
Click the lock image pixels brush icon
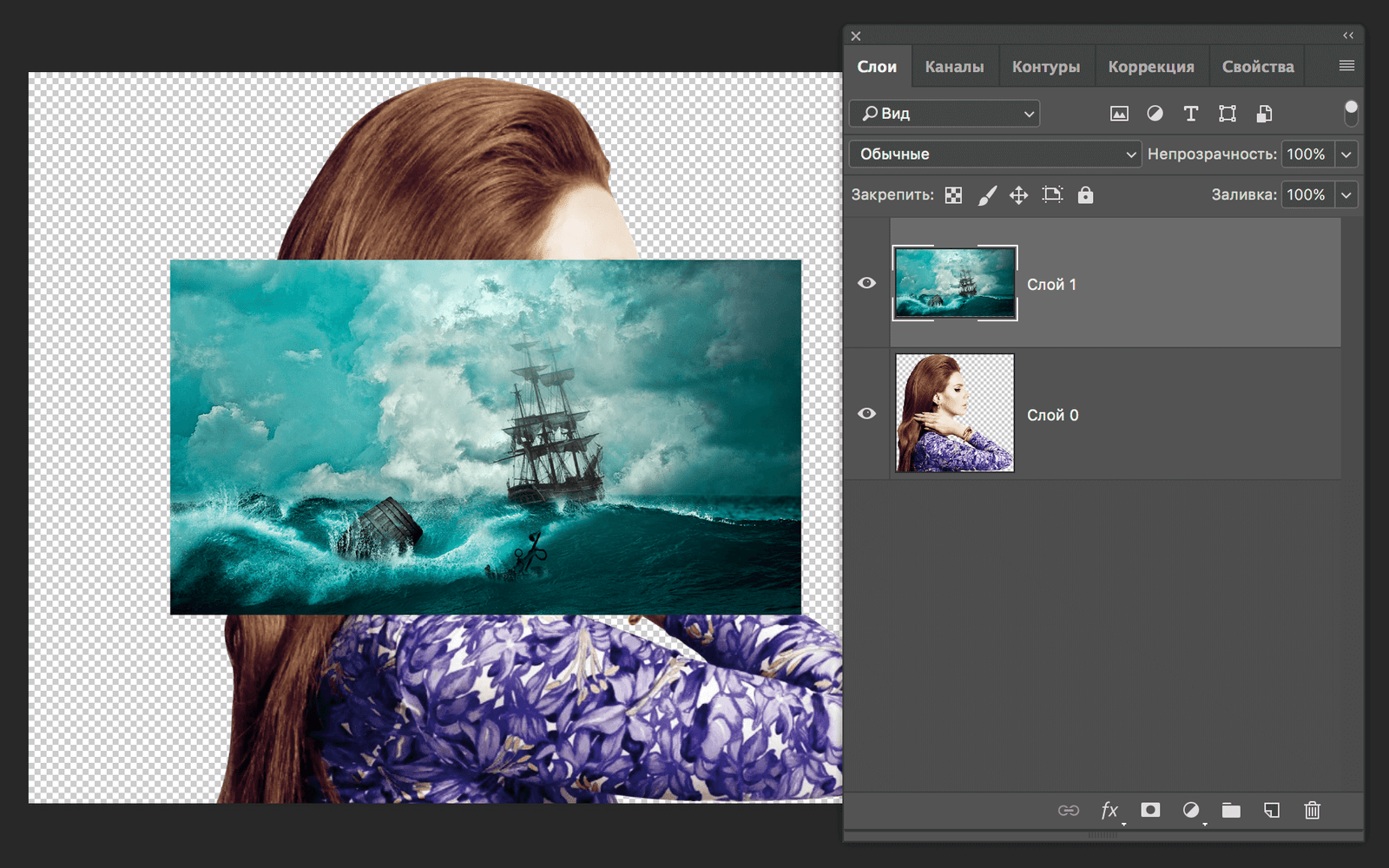tap(987, 195)
